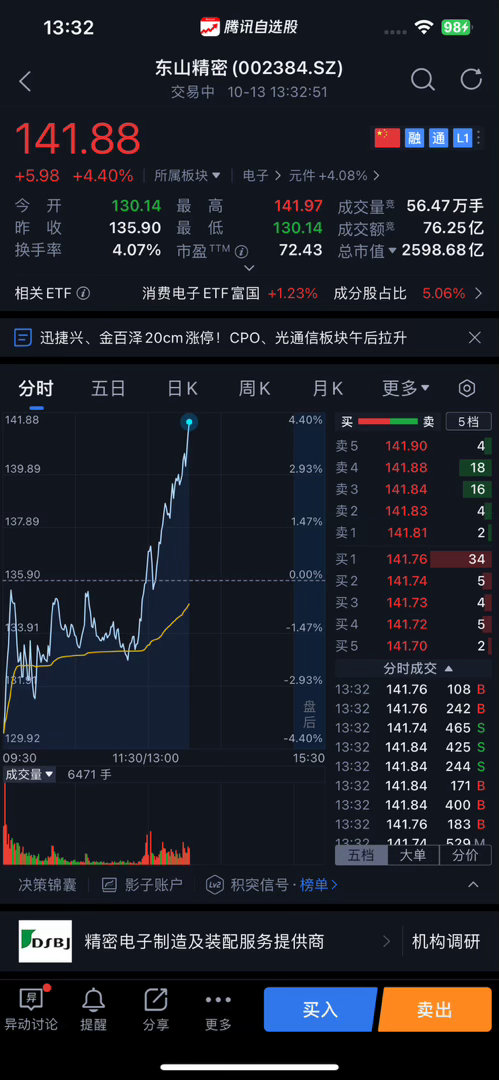
Task: Read the CPO 光通信 news headline
Action: click(223, 338)
